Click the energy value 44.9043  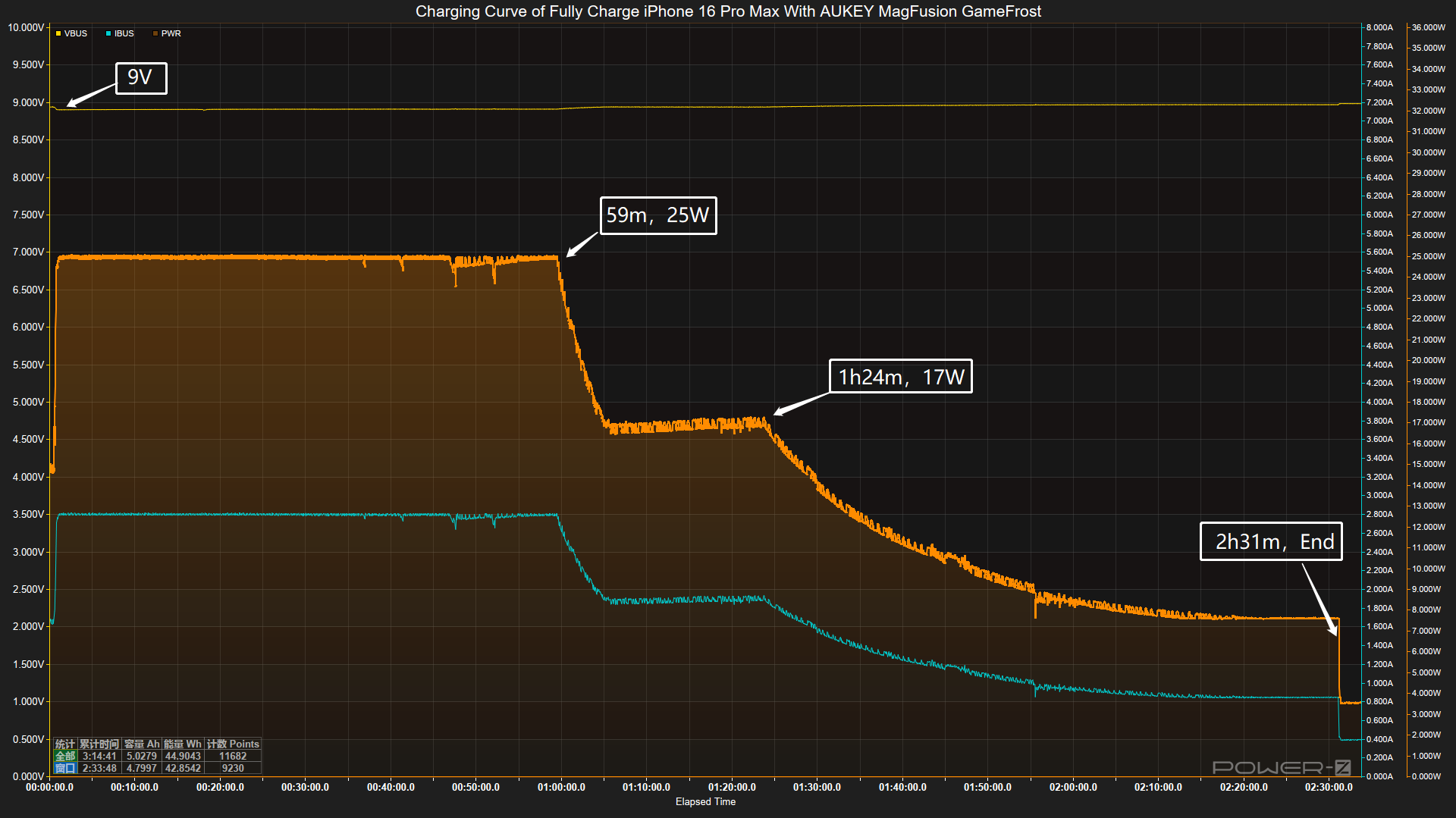(183, 756)
